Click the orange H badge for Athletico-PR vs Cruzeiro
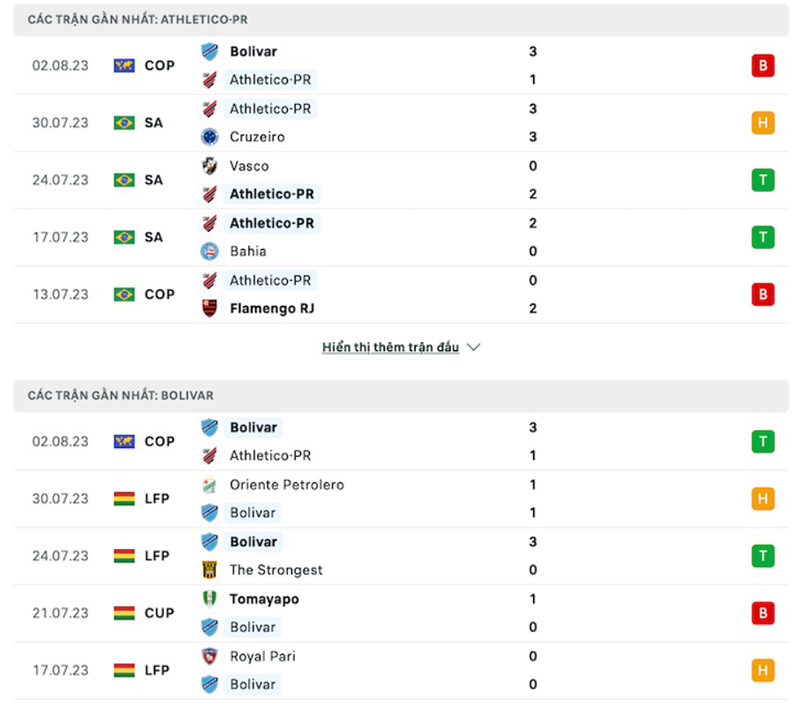800x704 pixels. tap(763, 123)
